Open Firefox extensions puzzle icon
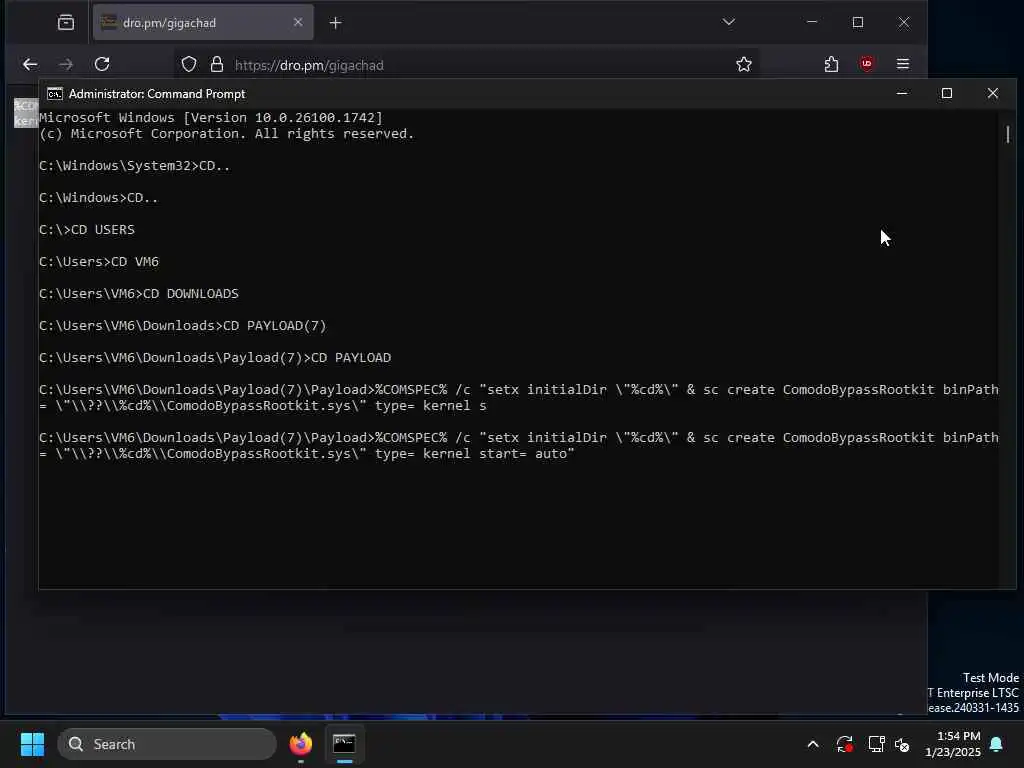1024x768 pixels. pyautogui.click(x=831, y=64)
